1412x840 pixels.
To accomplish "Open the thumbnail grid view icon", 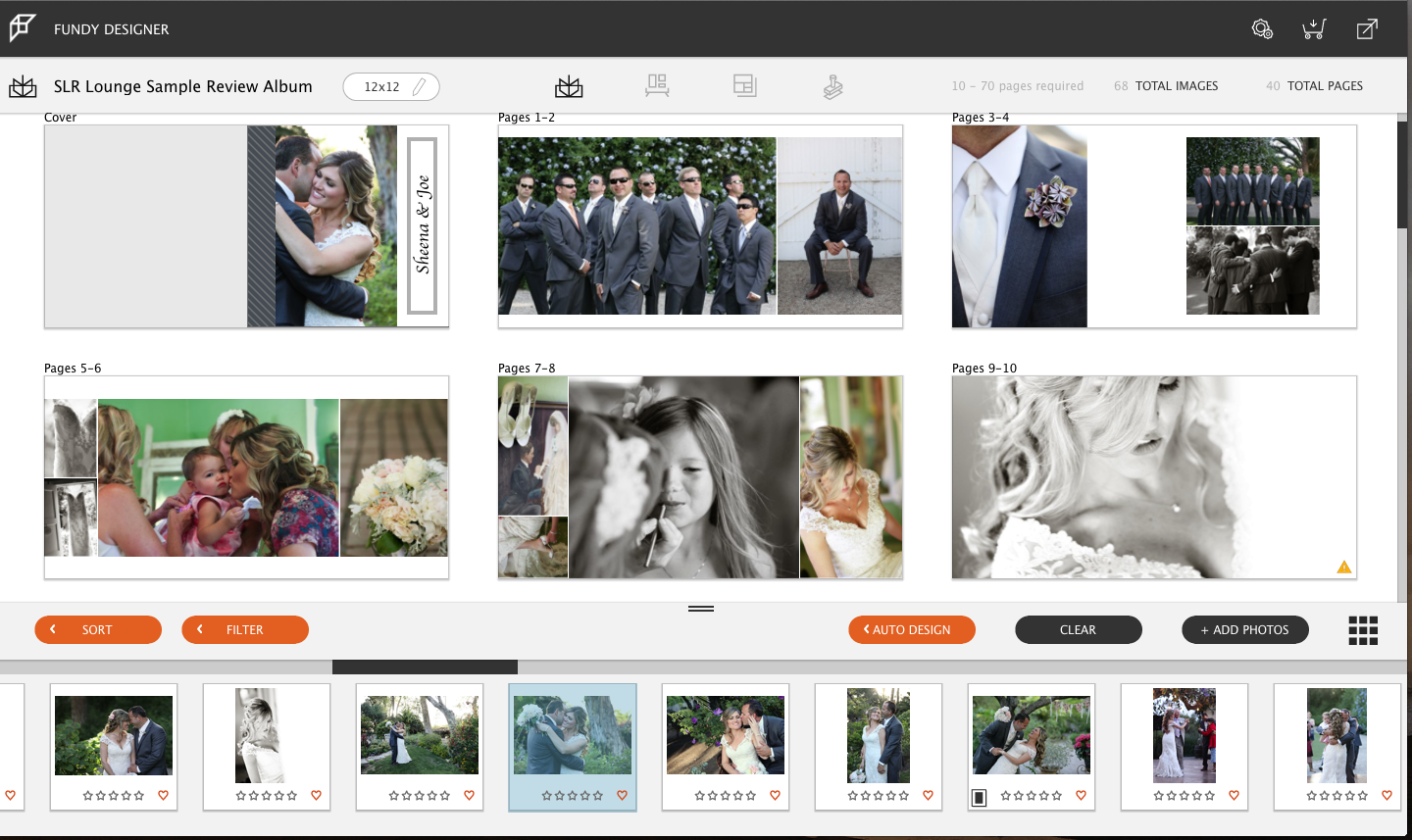I will 1363,630.
